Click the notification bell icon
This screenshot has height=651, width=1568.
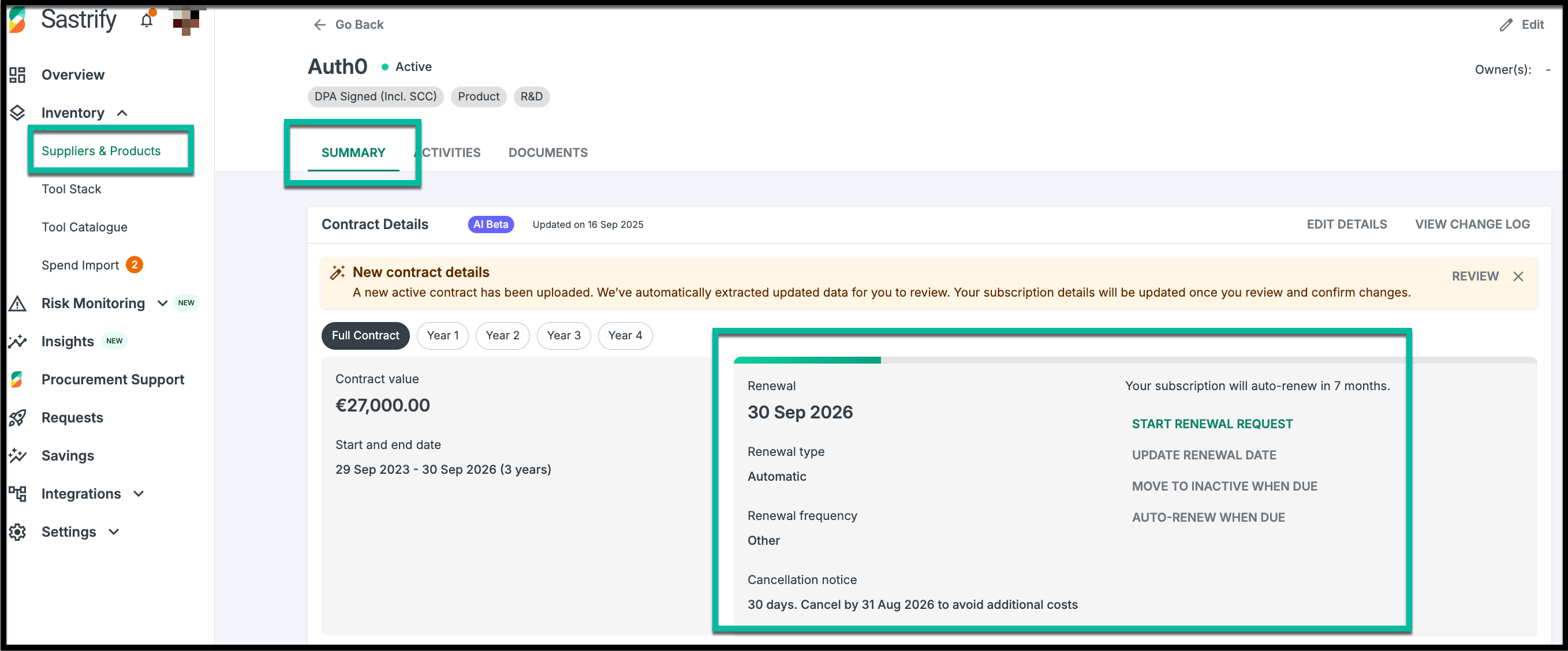click(147, 21)
